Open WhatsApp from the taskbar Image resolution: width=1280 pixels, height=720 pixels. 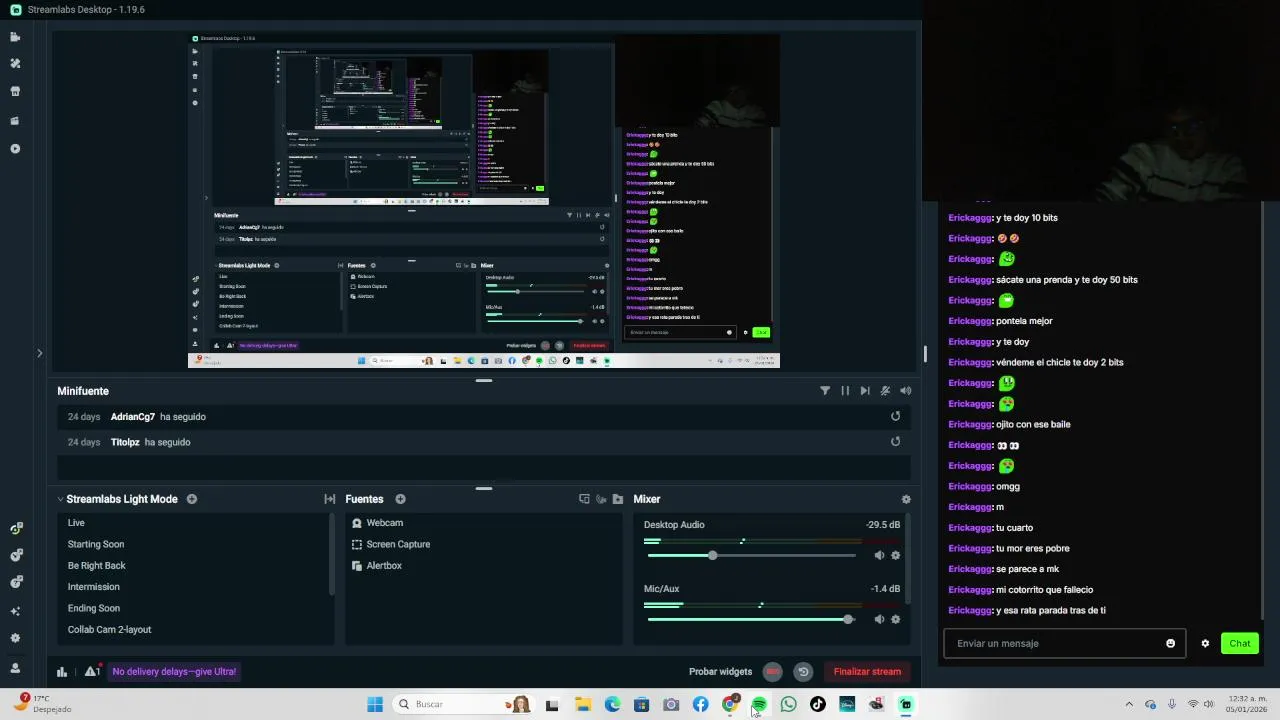[x=788, y=704]
